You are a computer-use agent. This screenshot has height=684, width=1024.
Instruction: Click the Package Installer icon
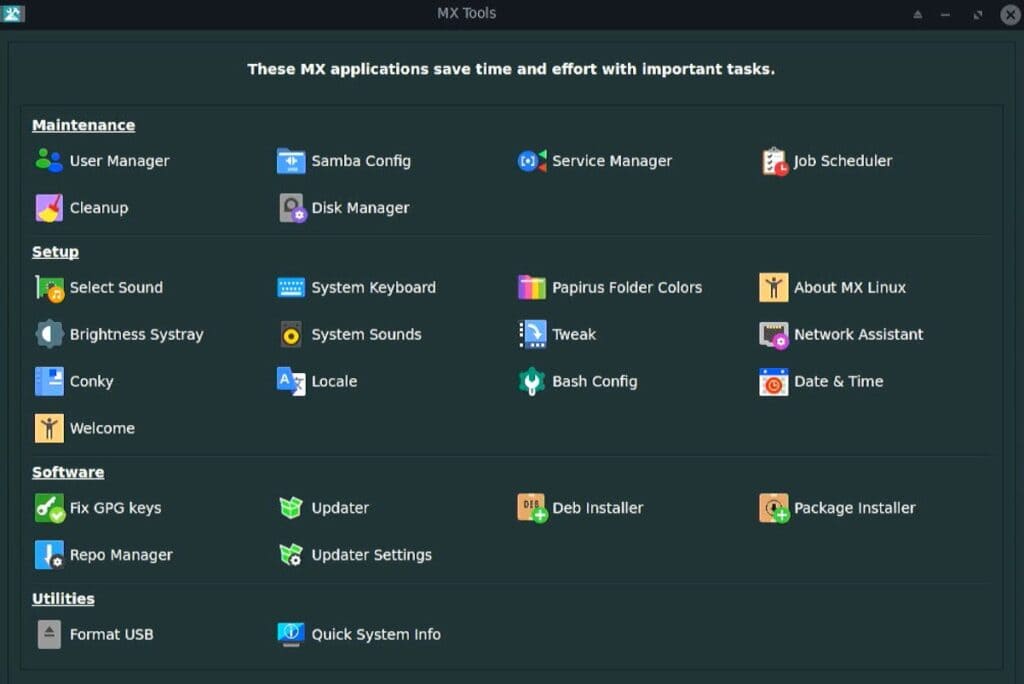click(774, 508)
